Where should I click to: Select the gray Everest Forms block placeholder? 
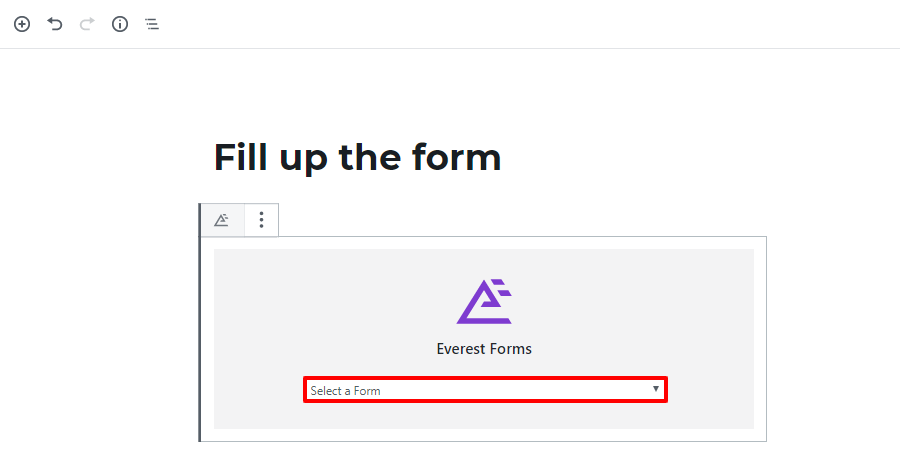tap(484, 339)
